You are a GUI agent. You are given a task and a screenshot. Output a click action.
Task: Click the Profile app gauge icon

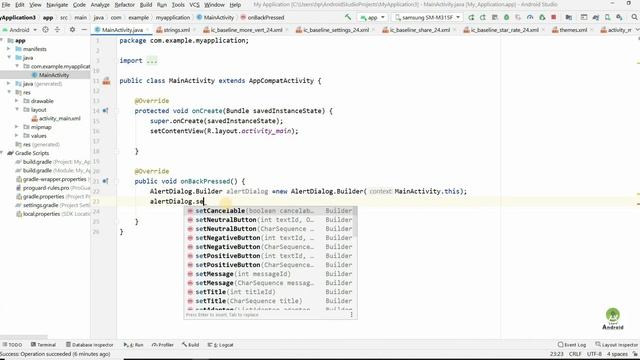coord(530,18)
